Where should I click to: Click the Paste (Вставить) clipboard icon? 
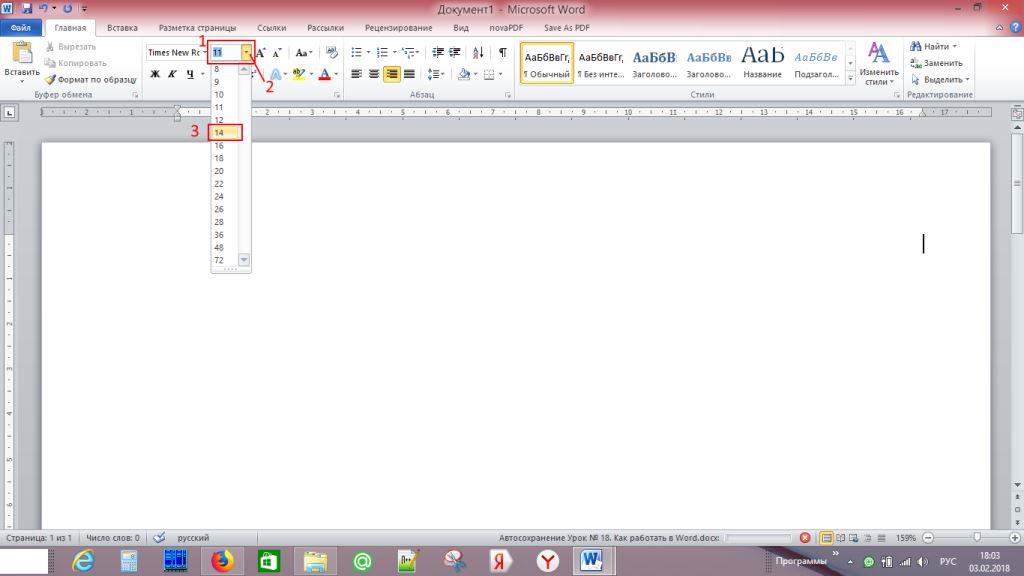(x=22, y=54)
